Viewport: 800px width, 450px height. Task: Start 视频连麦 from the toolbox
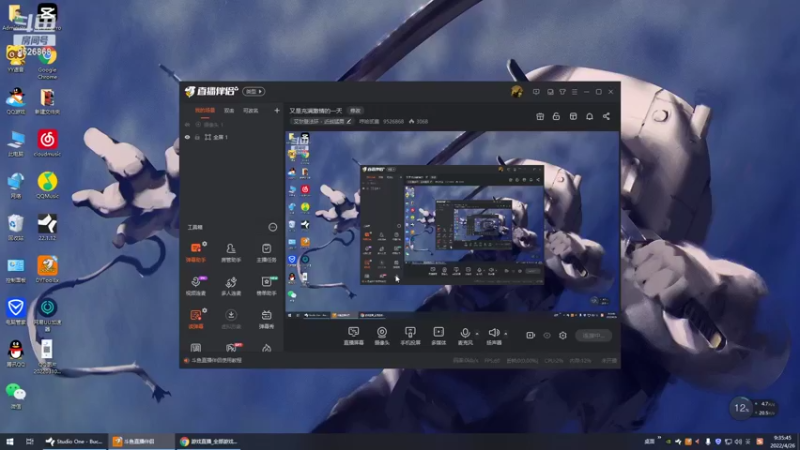[196, 286]
